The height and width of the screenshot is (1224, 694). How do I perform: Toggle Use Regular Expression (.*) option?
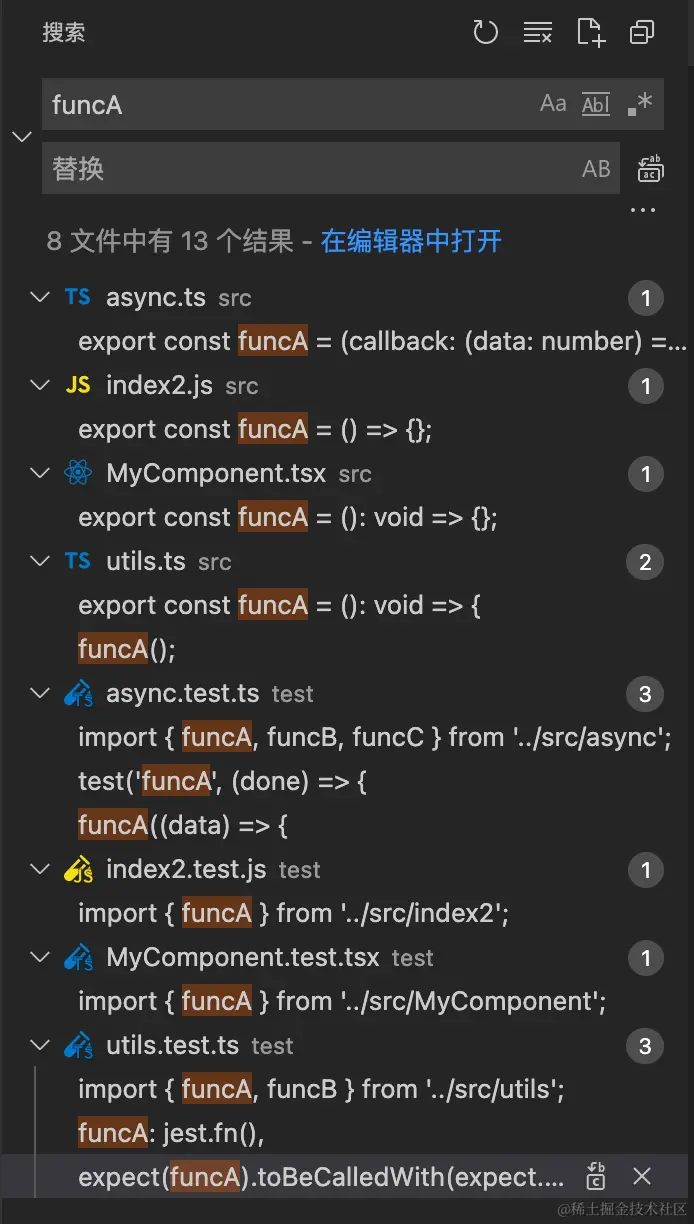coord(639,104)
